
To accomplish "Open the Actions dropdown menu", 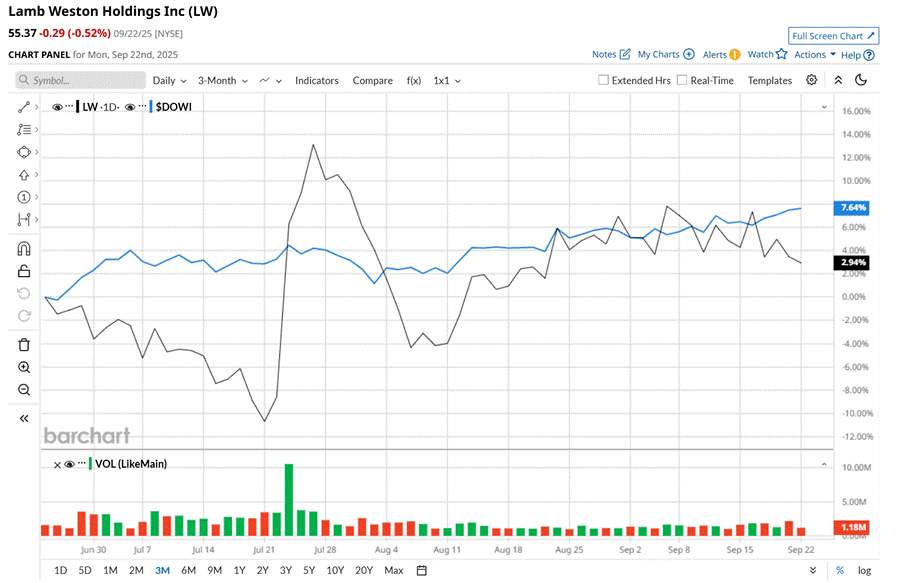I will pyautogui.click(x=815, y=55).
